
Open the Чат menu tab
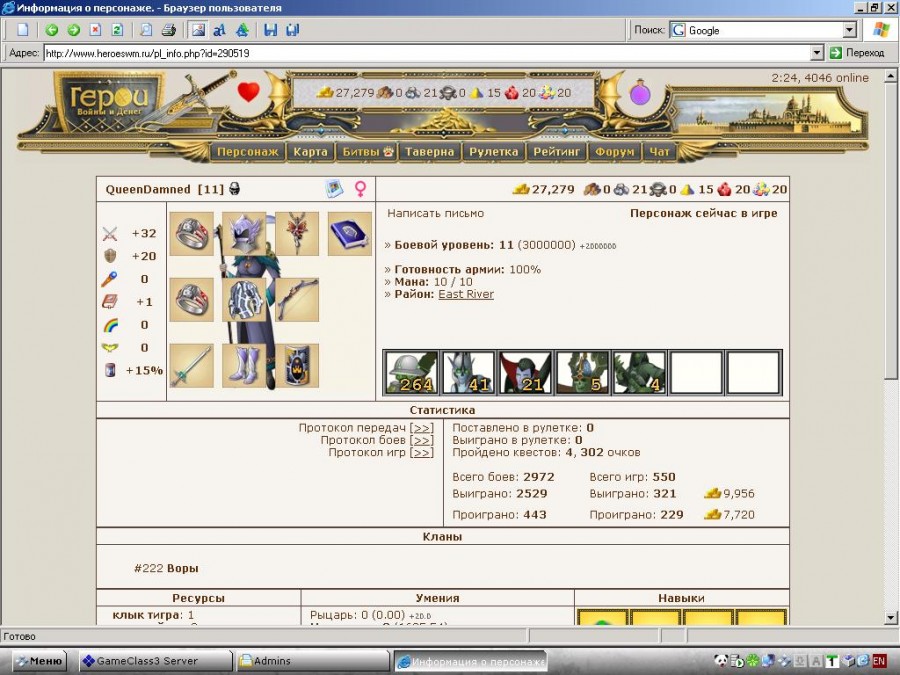pyautogui.click(x=659, y=152)
